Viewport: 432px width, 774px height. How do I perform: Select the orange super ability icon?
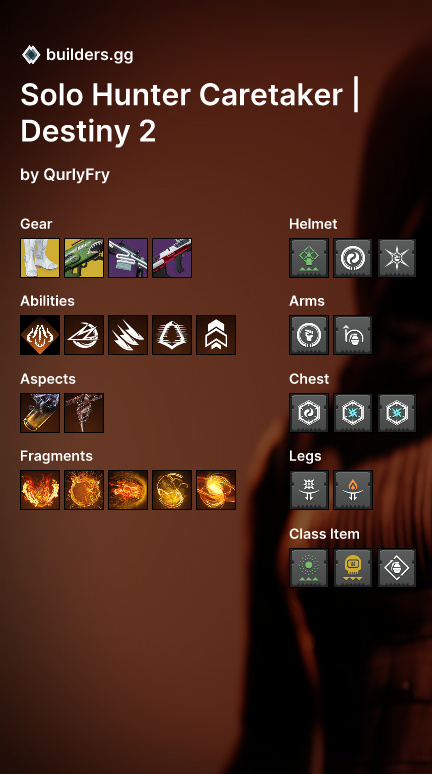40,335
